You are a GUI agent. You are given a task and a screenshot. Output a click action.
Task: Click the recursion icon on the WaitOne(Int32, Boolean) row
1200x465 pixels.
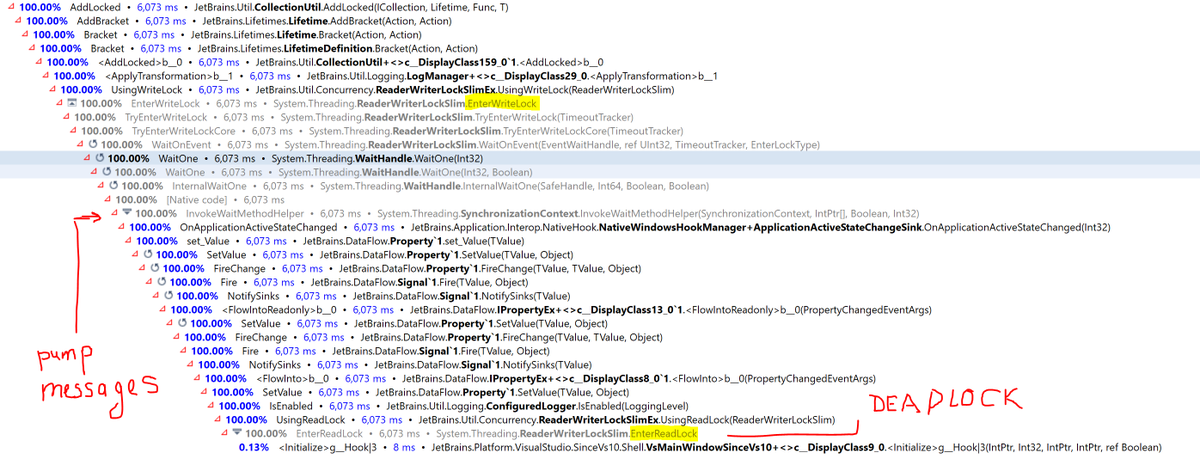tap(106, 172)
